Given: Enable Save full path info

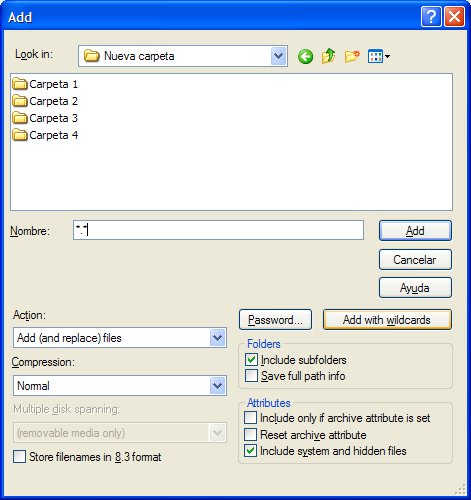Looking at the screenshot, I should click(x=251, y=376).
